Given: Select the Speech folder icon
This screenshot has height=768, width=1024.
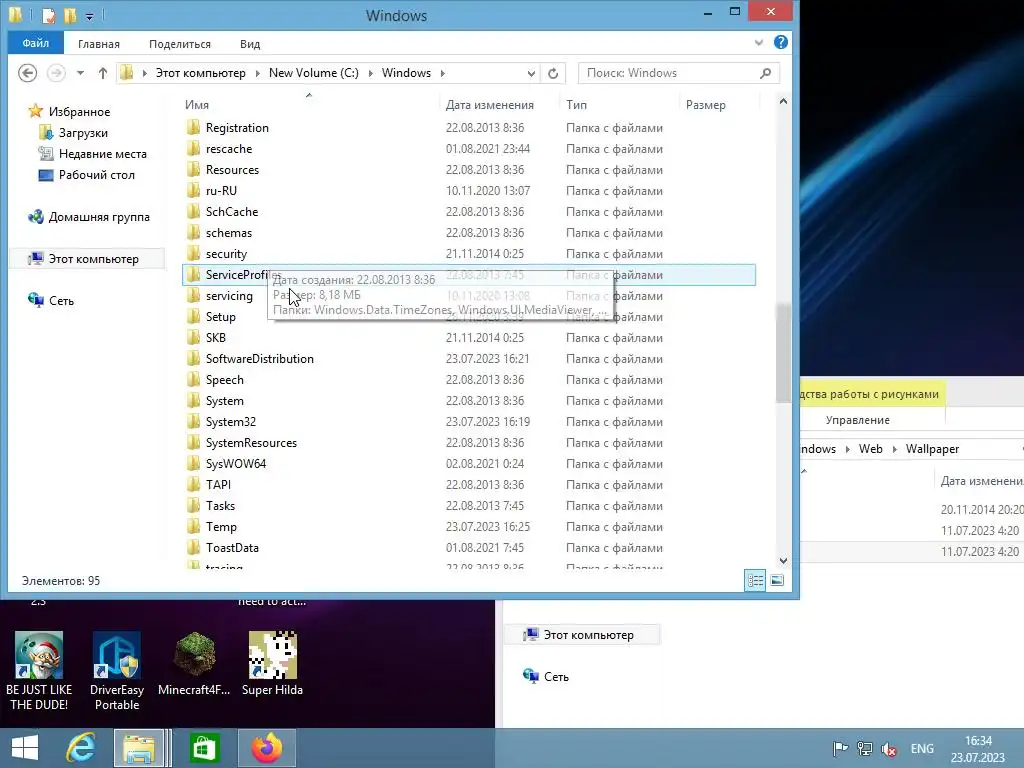Looking at the screenshot, I should tap(193, 379).
